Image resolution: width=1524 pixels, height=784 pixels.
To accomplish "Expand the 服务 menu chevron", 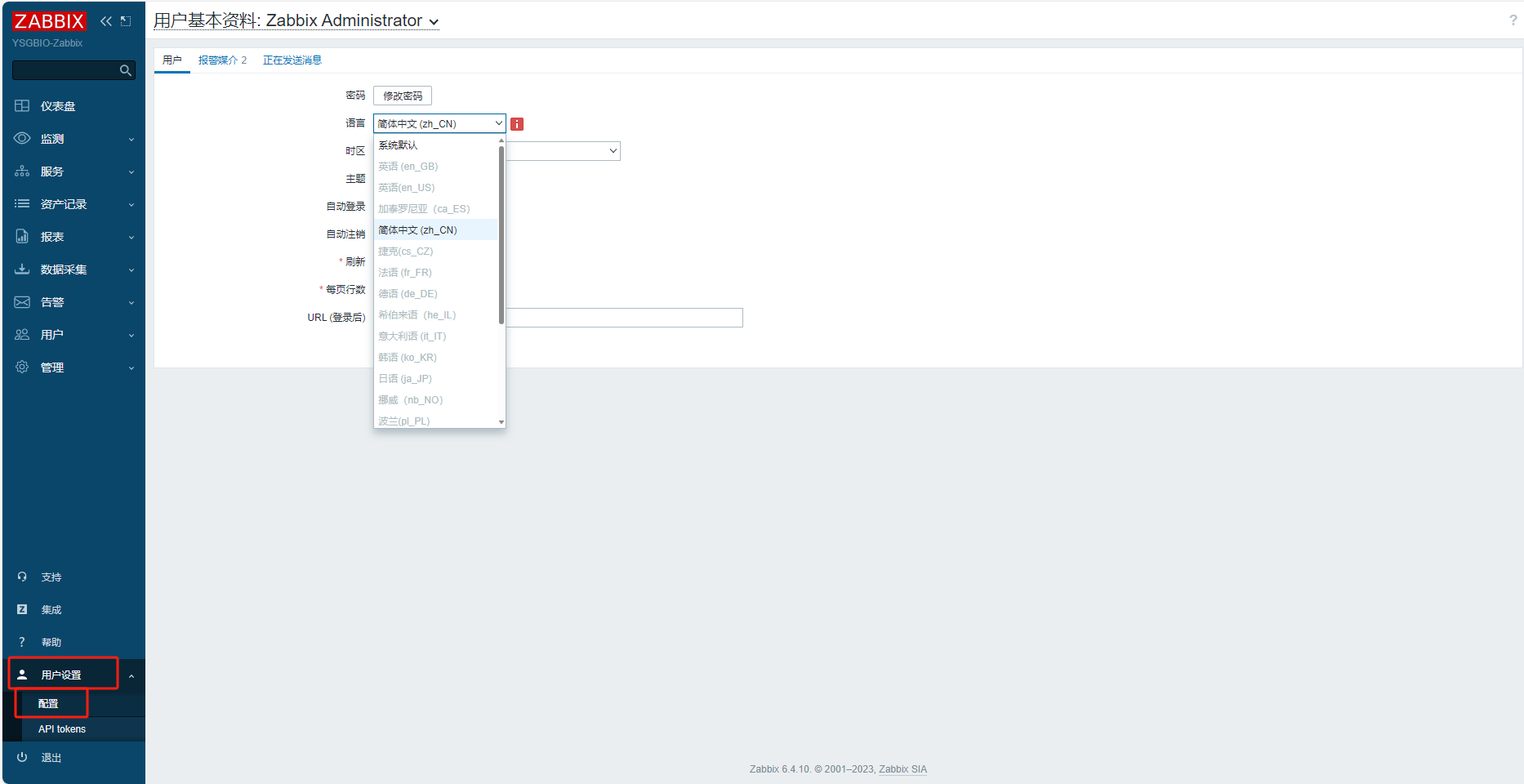I will [x=131, y=172].
